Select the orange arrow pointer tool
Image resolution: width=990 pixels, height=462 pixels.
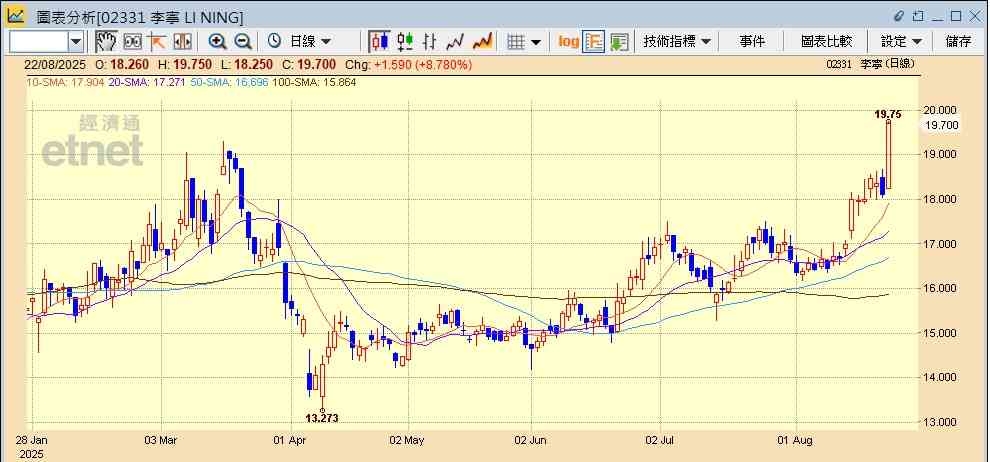click(x=157, y=42)
